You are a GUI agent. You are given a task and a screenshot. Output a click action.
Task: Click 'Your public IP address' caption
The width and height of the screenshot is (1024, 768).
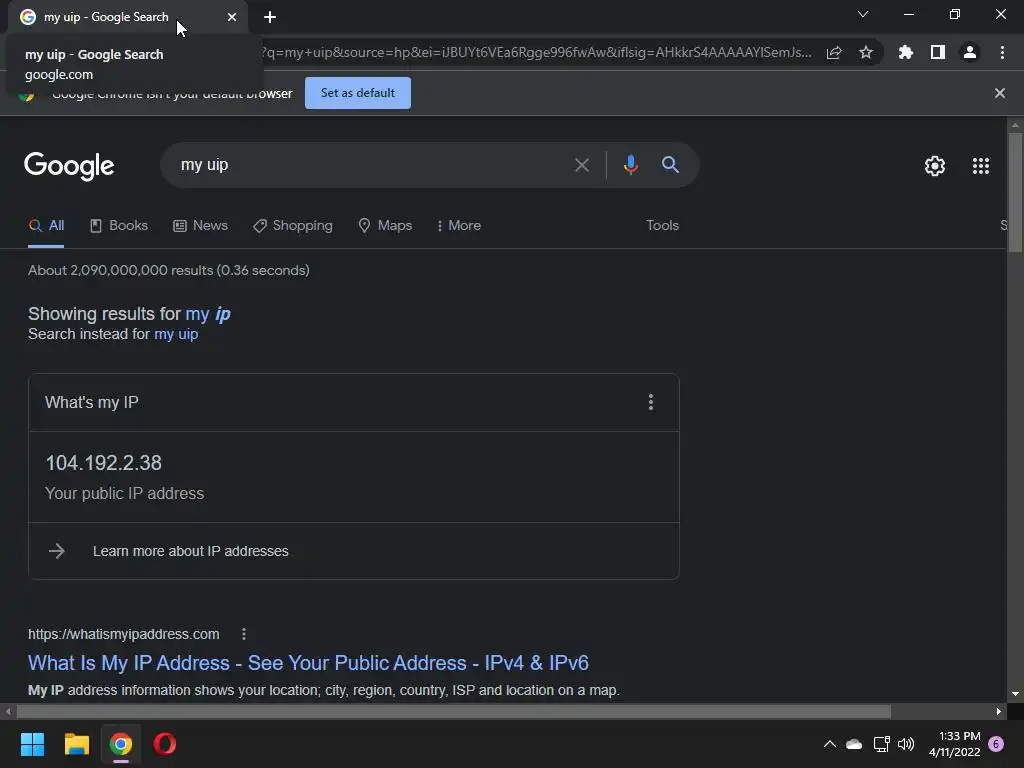[x=125, y=494]
